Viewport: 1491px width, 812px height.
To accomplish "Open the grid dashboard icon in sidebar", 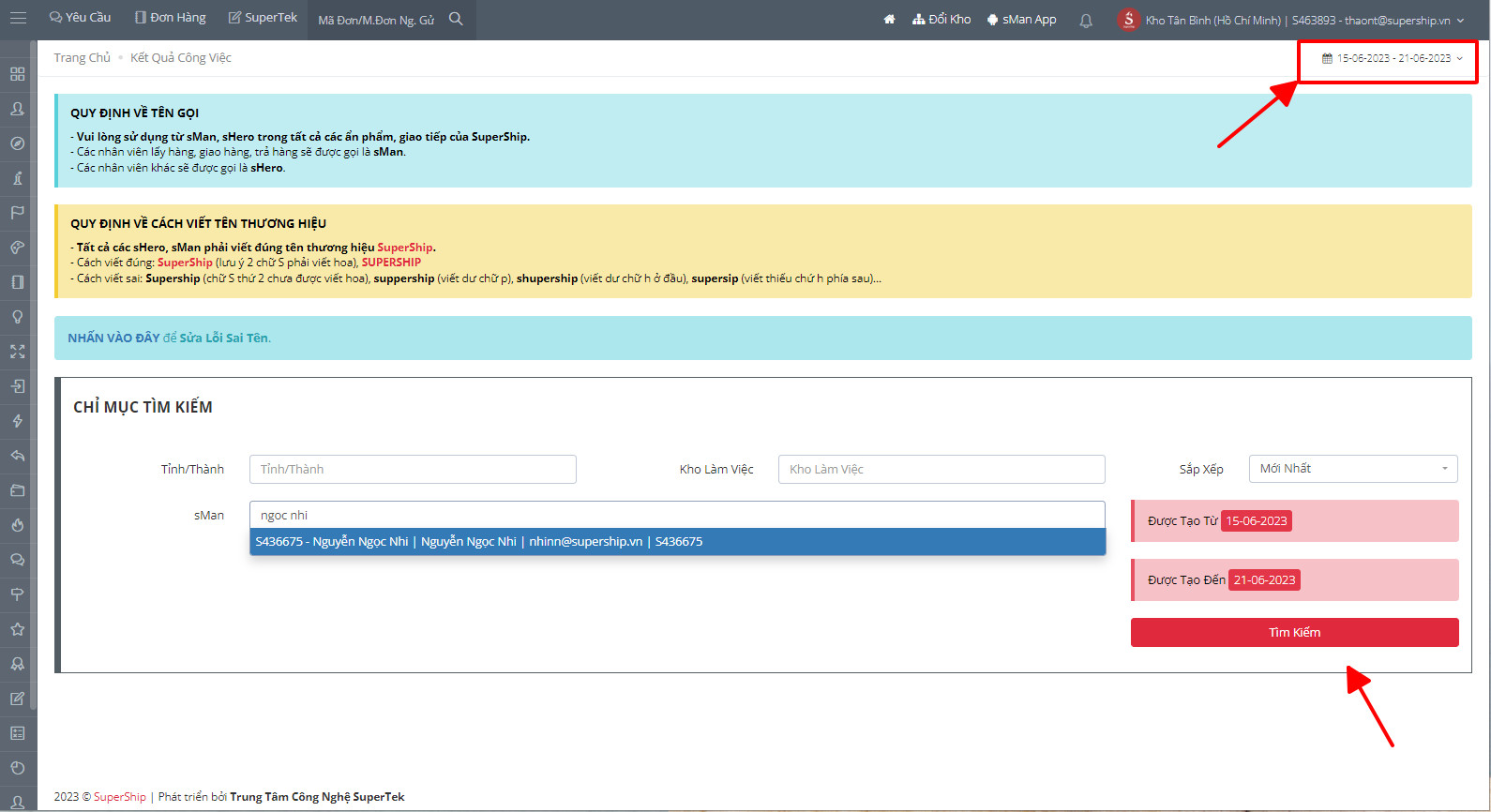I will click(x=17, y=74).
